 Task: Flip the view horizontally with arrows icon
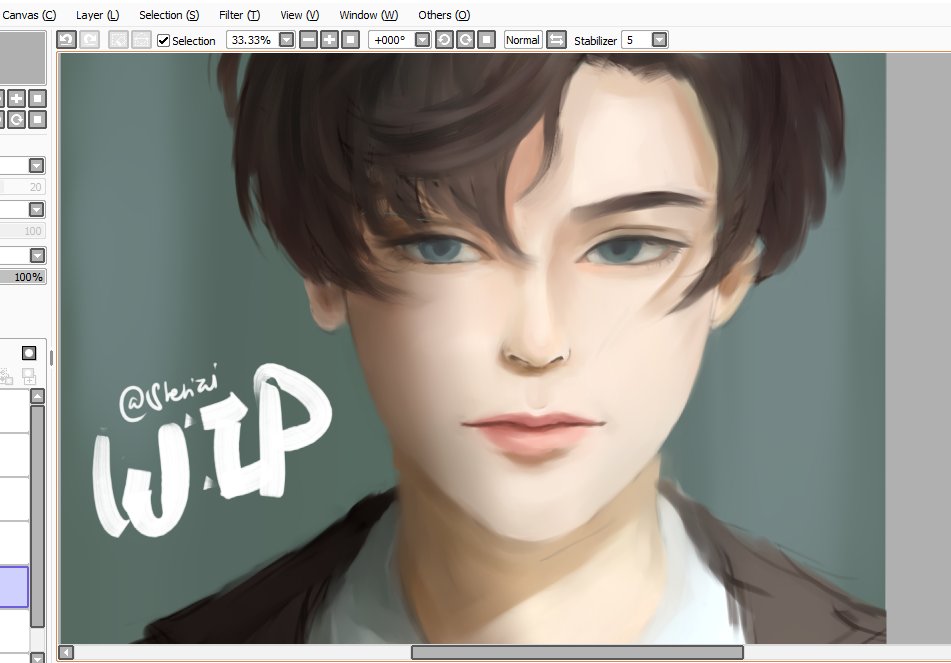(x=556, y=40)
